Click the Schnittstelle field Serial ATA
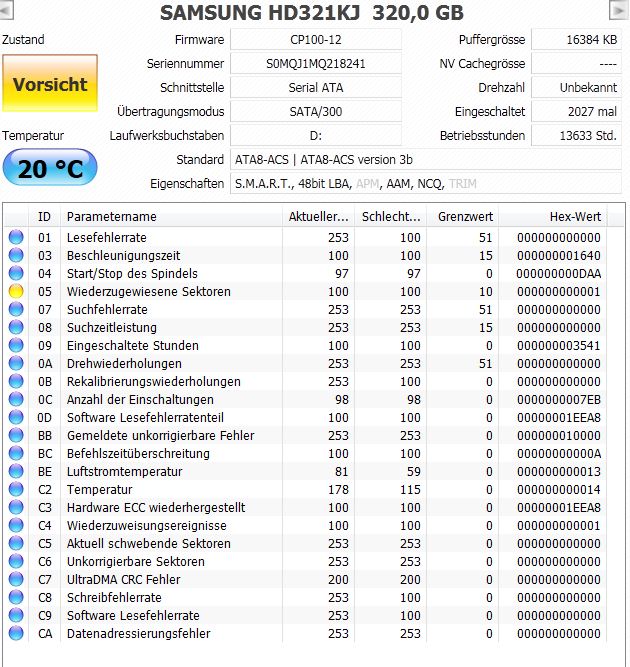The width and height of the screenshot is (630, 667). 316,88
